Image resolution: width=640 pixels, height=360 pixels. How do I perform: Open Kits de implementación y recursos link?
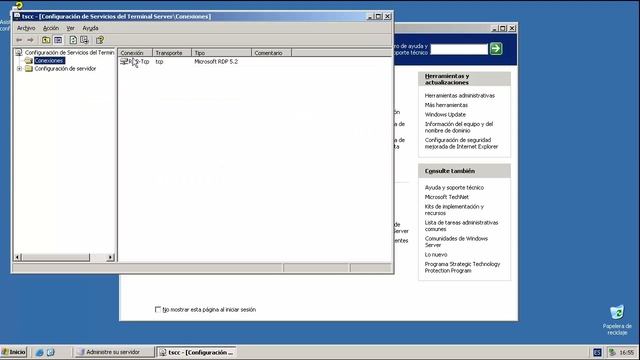pos(454,210)
